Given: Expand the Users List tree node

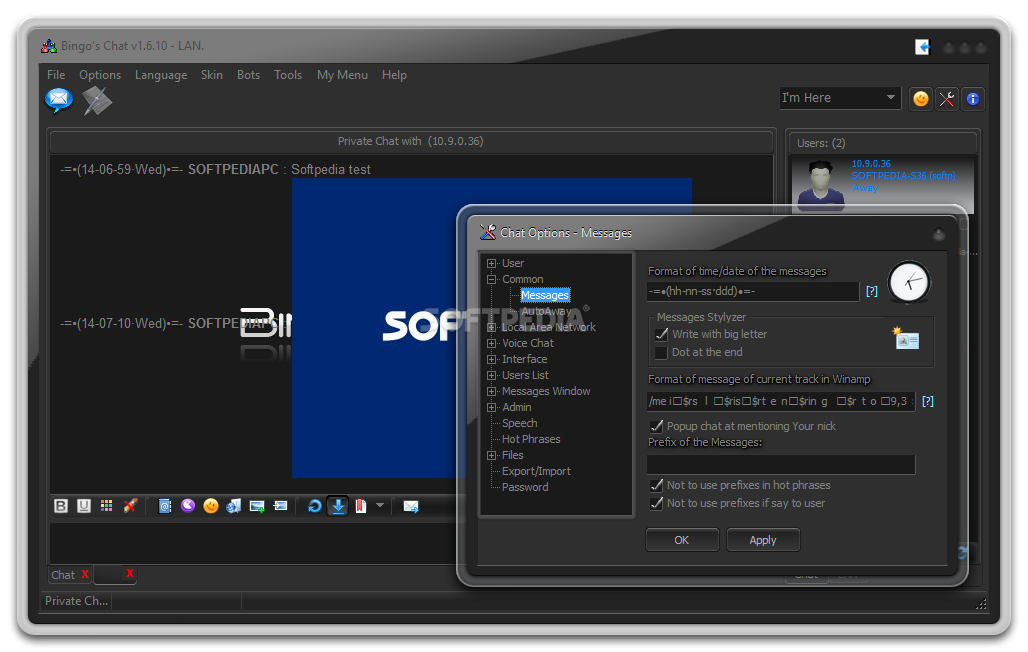Looking at the screenshot, I should (x=491, y=376).
